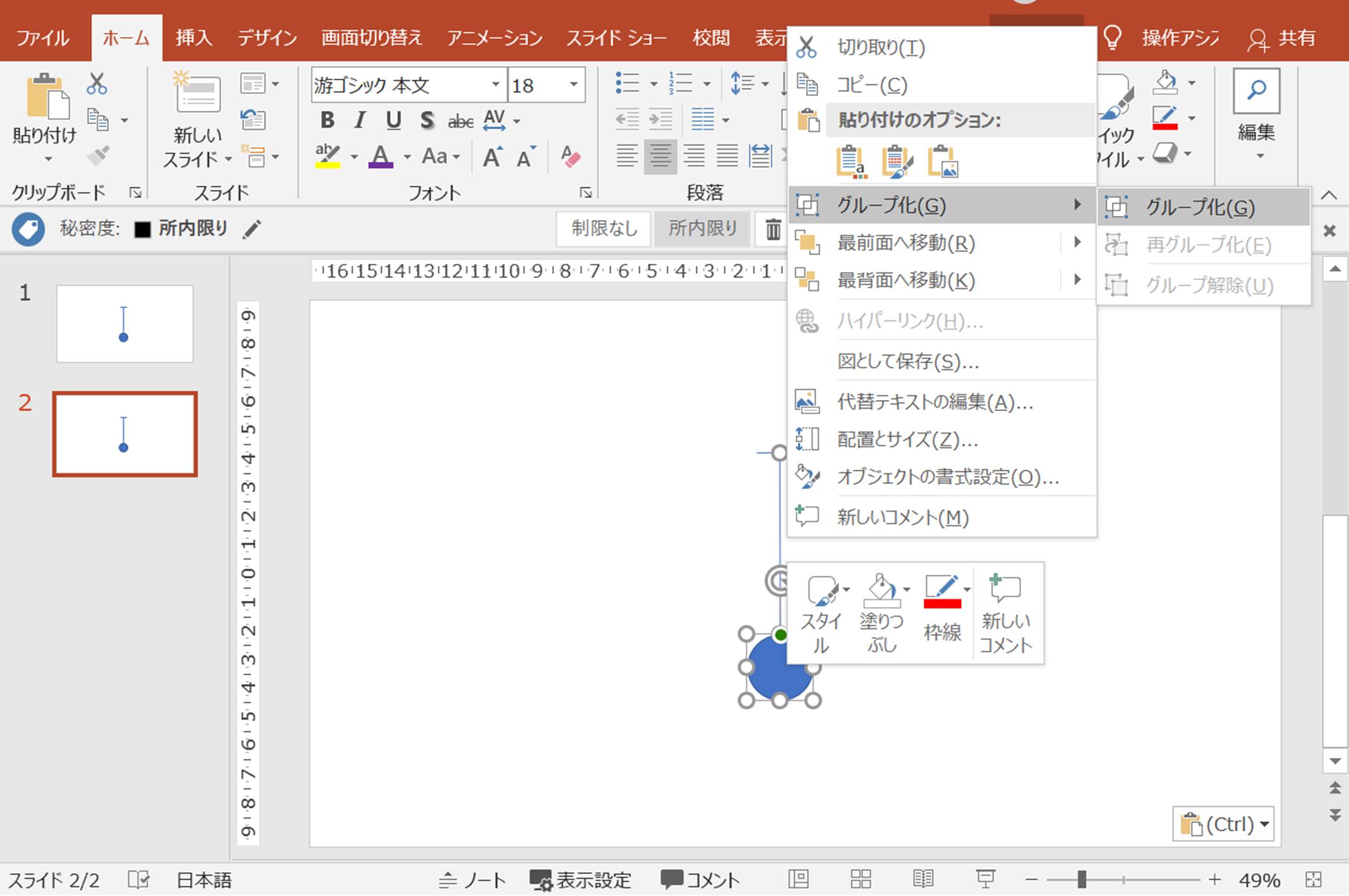
Task: Click the Clear All Formatting eraser icon
Action: pyautogui.click(x=570, y=157)
